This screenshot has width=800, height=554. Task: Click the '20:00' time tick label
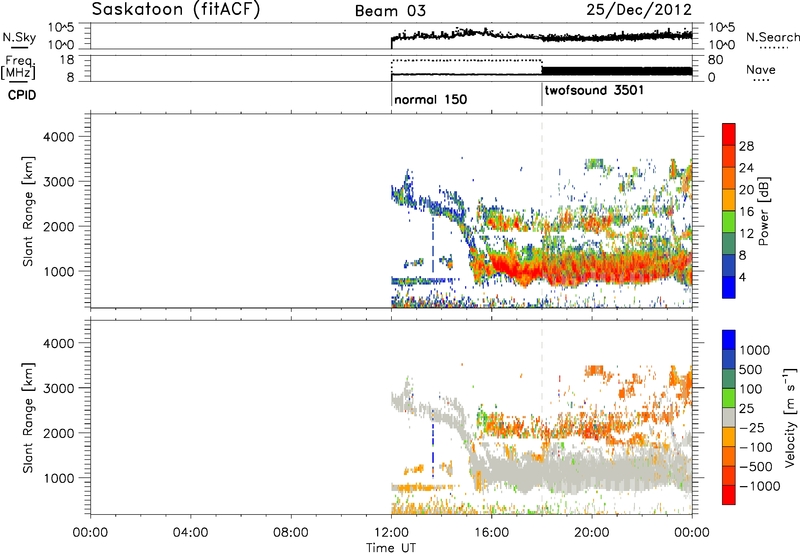coord(592,533)
